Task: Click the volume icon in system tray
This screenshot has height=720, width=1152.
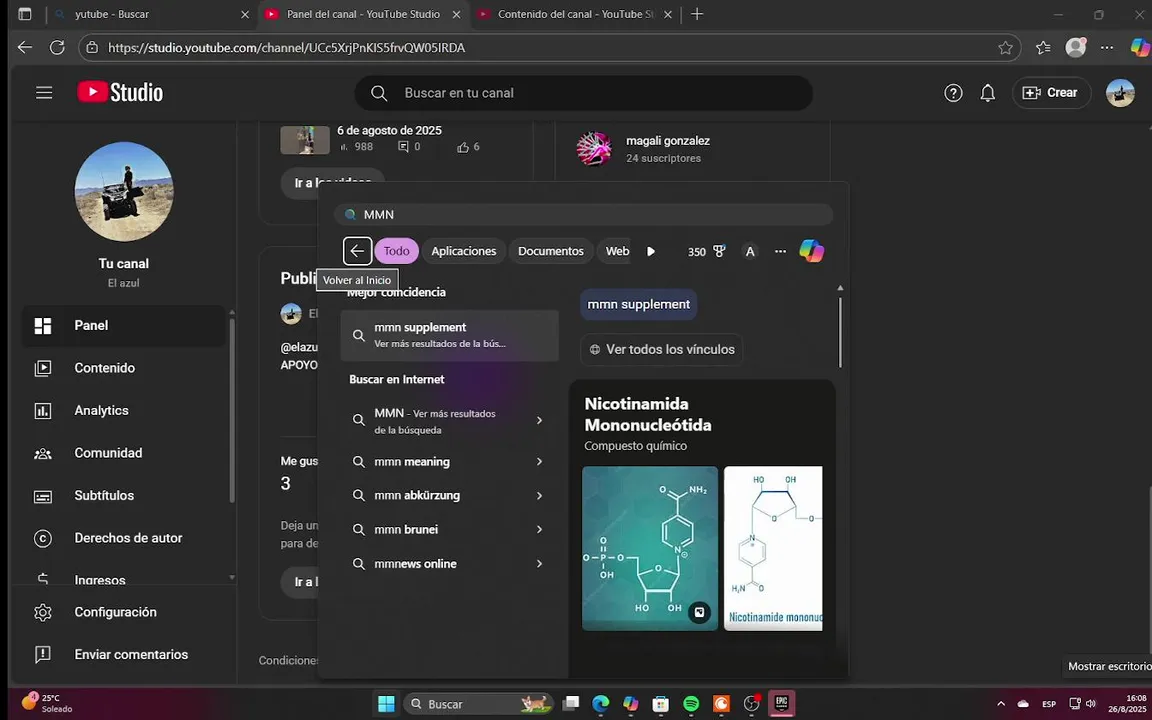Action: pyautogui.click(x=1091, y=704)
